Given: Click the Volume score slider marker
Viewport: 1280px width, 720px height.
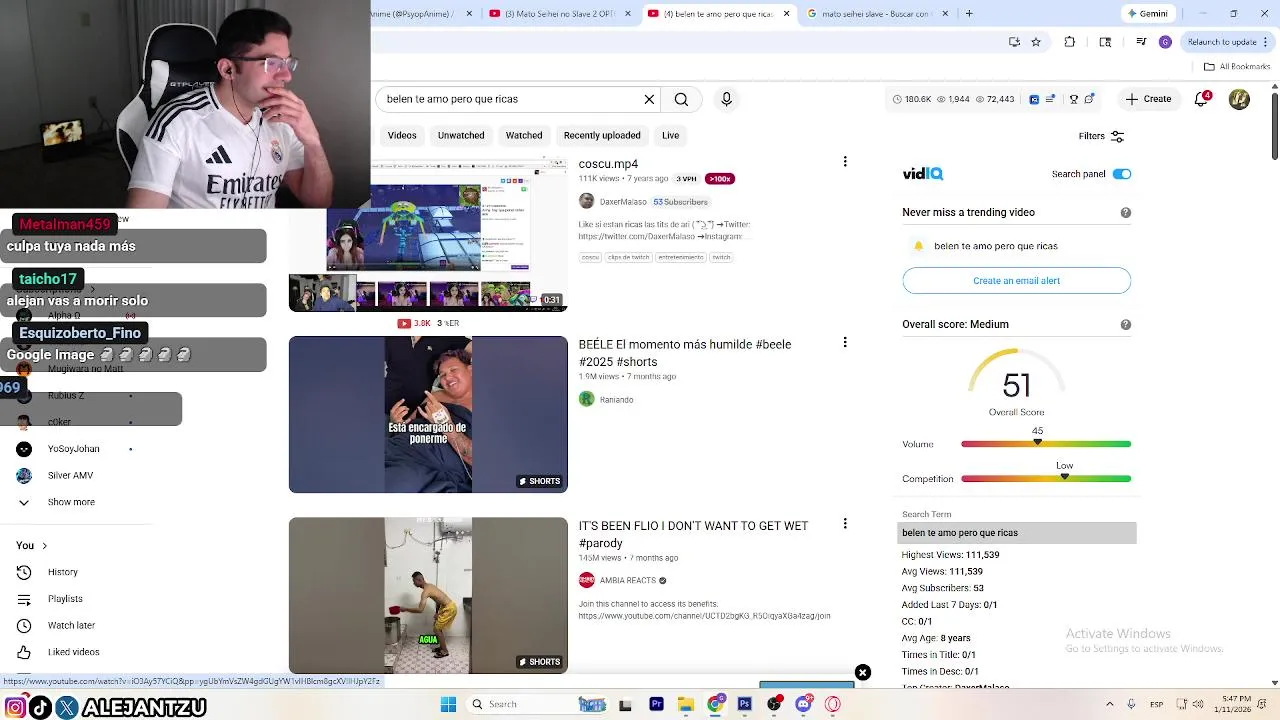Looking at the screenshot, I should [x=1037, y=442].
